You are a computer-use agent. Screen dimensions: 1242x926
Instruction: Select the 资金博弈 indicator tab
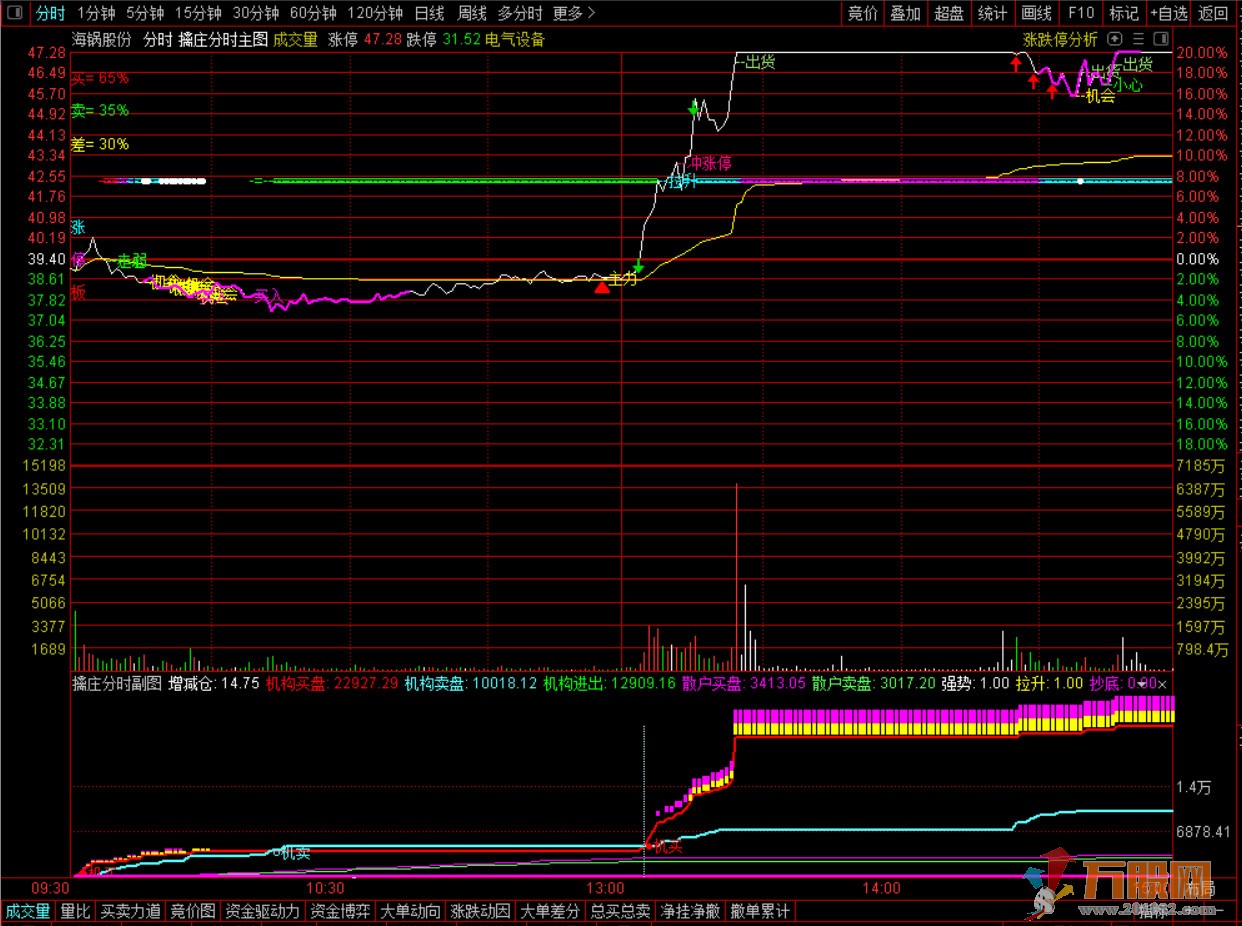pos(339,911)
